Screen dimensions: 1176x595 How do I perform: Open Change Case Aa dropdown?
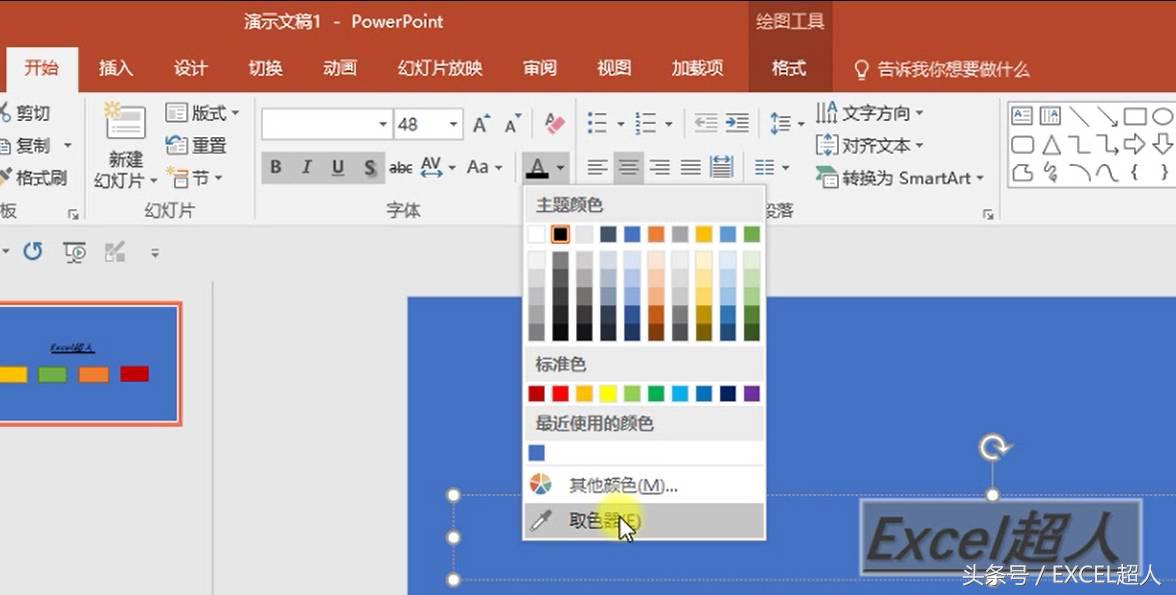coord(484,167)
